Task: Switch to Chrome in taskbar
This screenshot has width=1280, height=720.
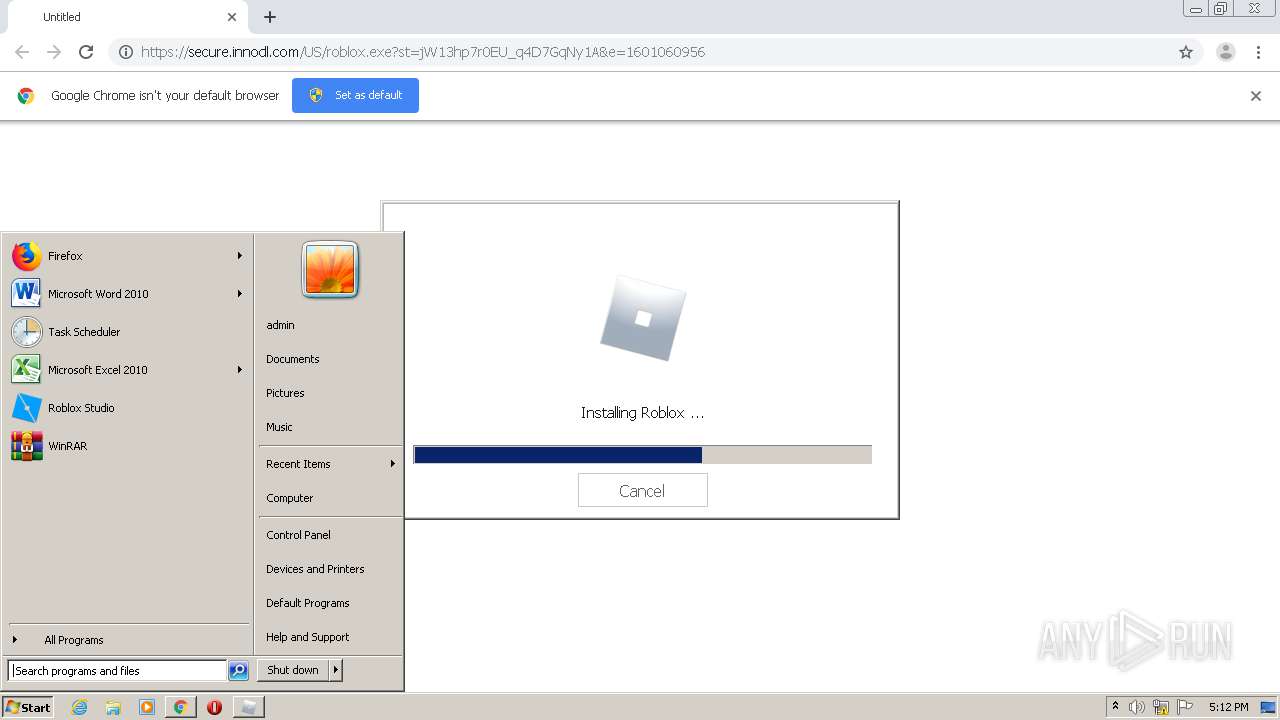Action: click(180, 707)
